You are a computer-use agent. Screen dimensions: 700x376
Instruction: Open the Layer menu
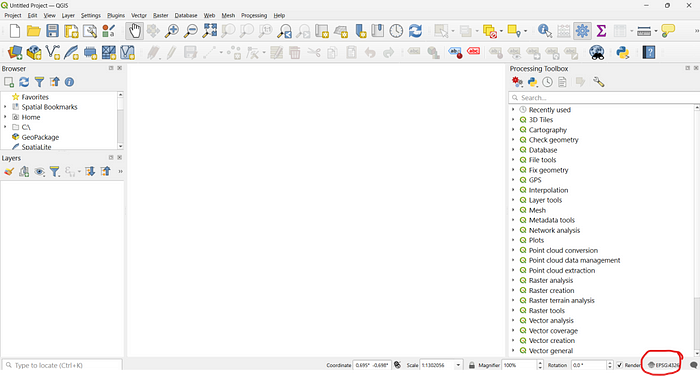68,15
